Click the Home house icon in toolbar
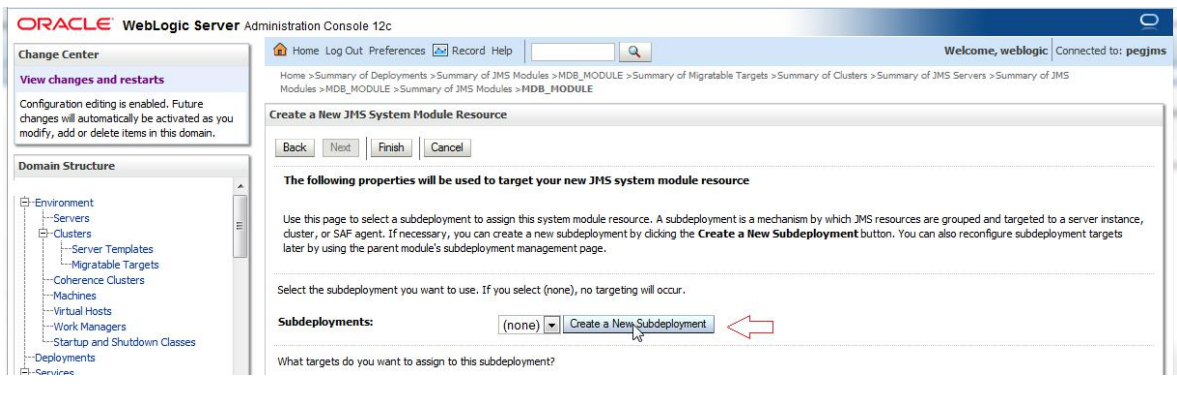The image size is (1177, 417). (x=281, y=50)
